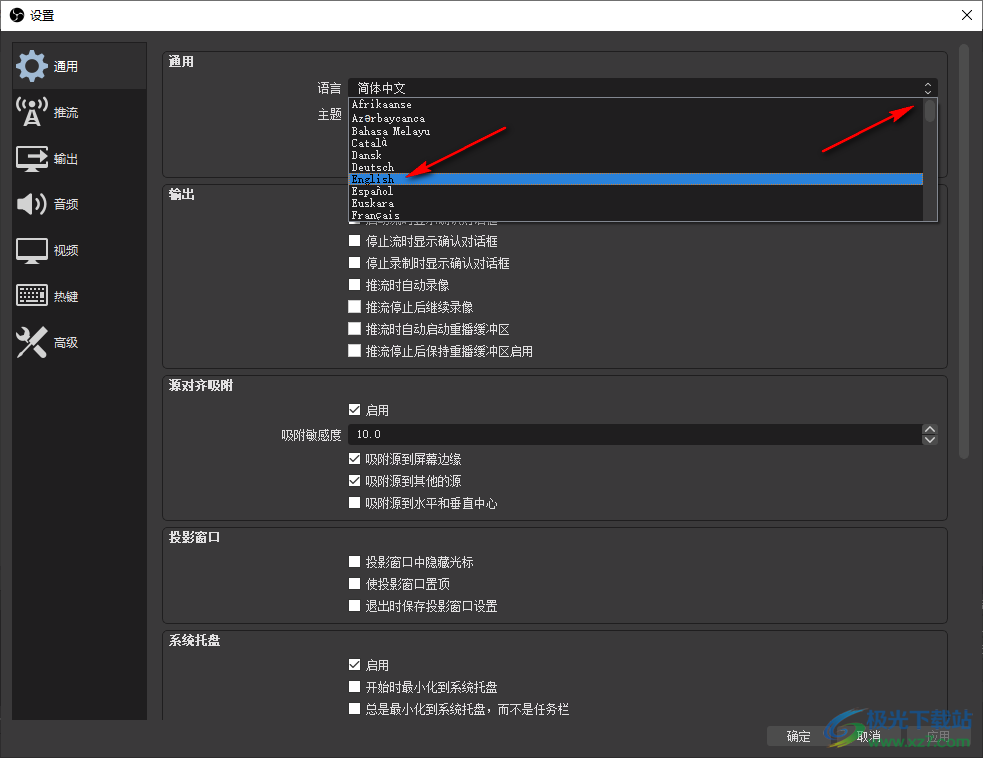This screenshot has height=758, width=983.
Task: Switch to 通用 tab label
Action: [66, 66]
